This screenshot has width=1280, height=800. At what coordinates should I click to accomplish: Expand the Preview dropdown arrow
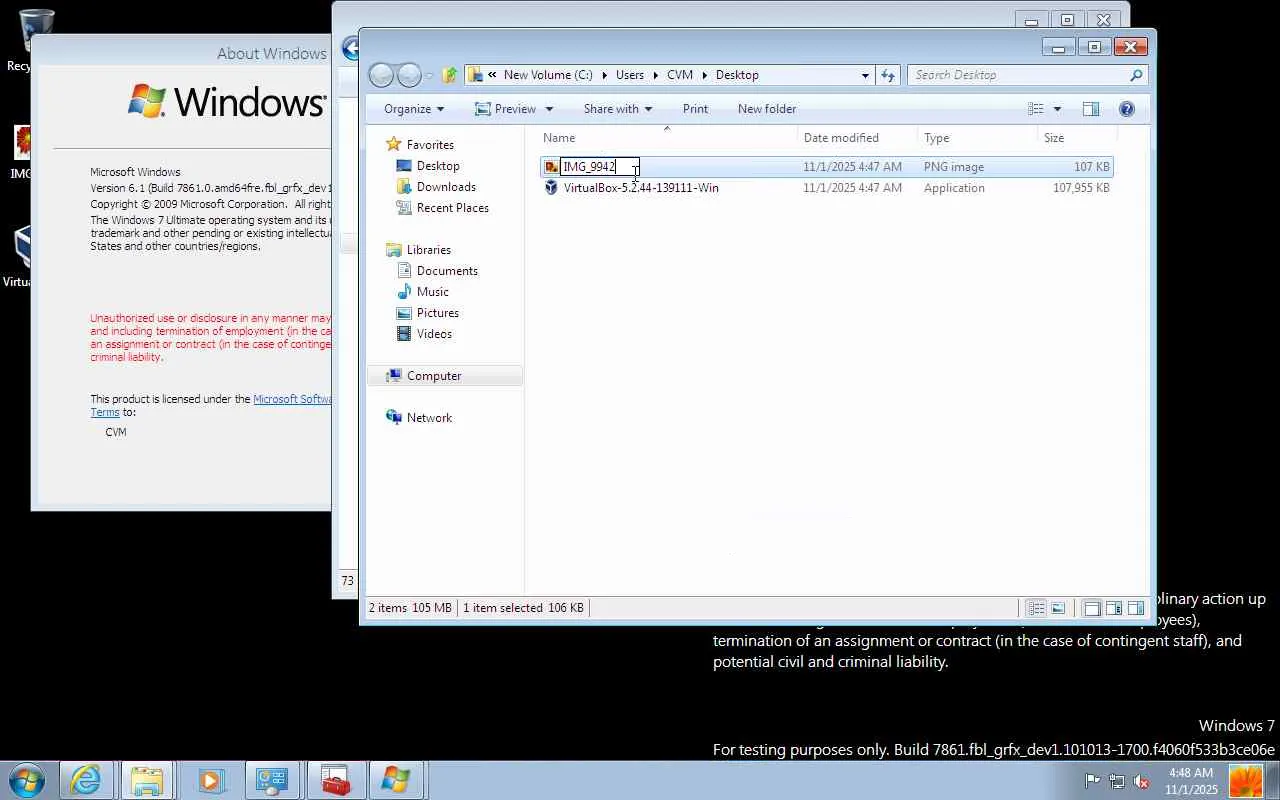click(548, 109)
